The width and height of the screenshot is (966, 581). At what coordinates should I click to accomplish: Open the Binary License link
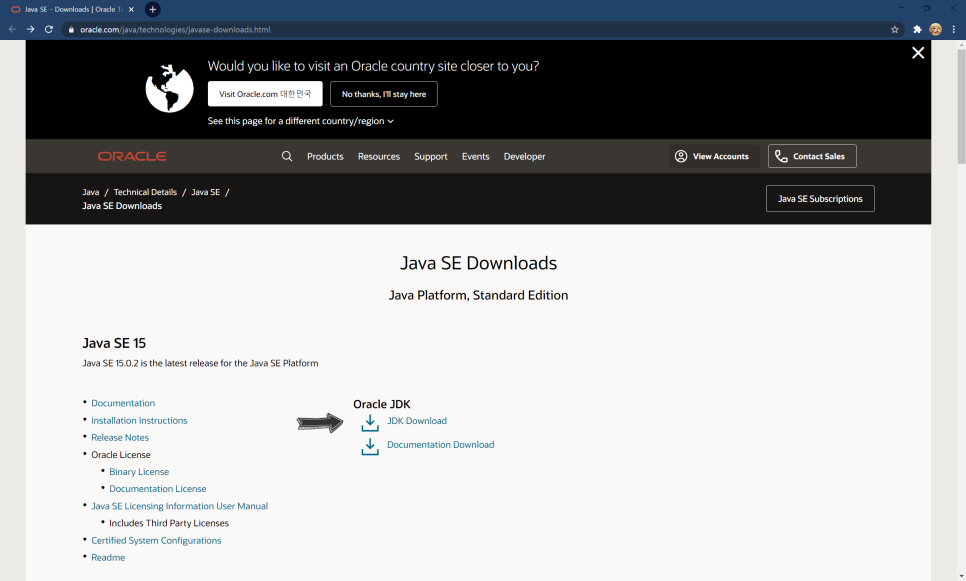pos(139,472)
